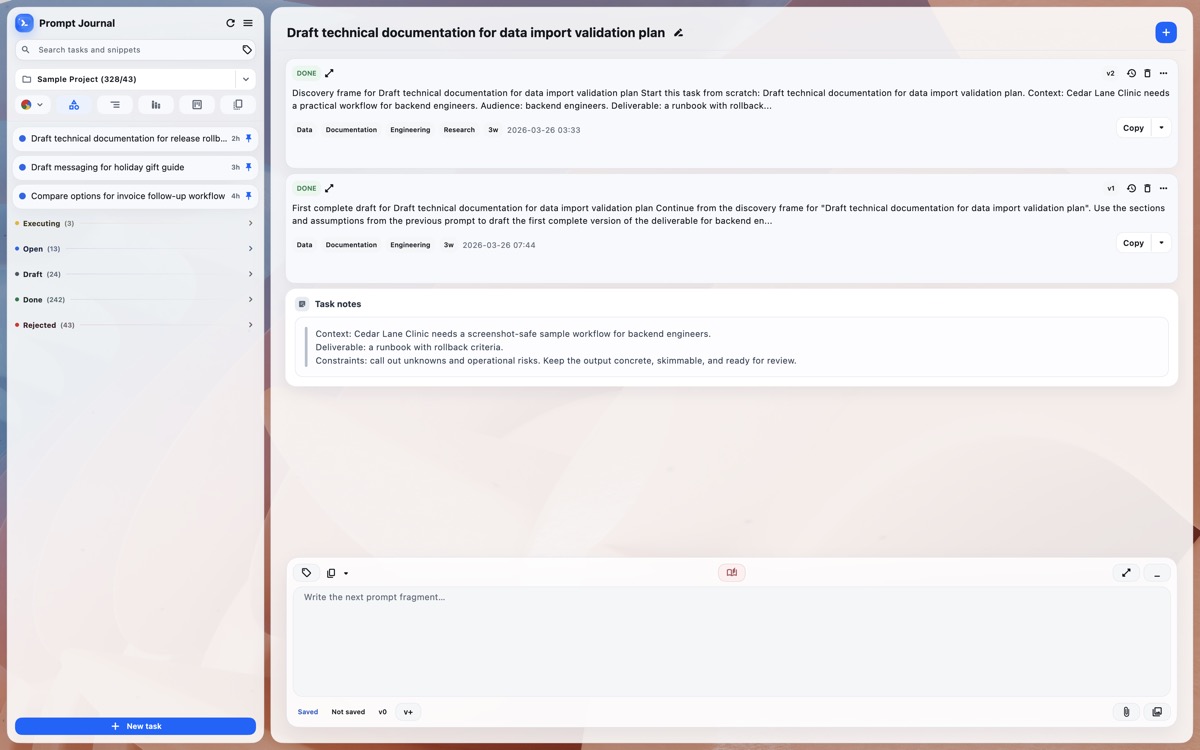
Task: Click the Sample Project (328/43) selector
Action: [125, 79]
